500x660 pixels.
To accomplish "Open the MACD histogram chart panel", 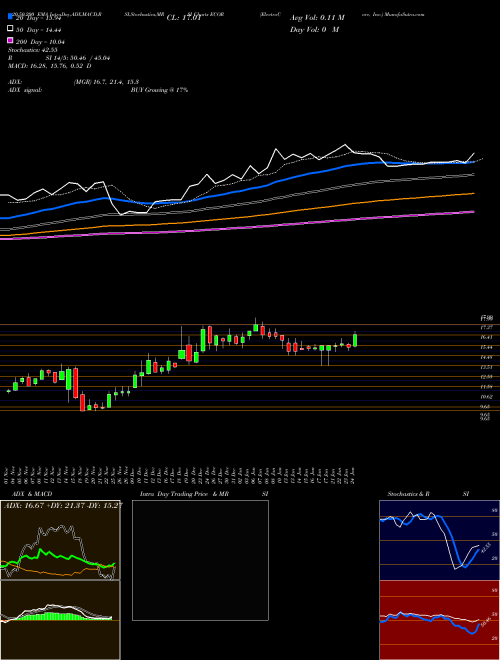I will [60, 620].
